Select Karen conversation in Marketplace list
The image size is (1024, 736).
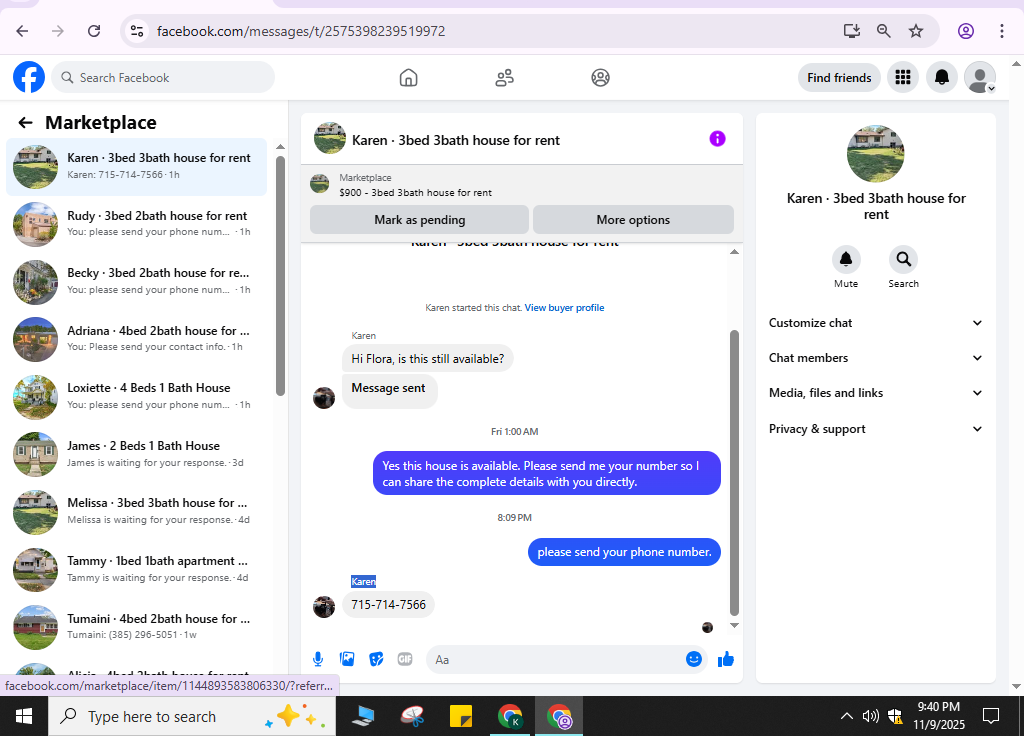tap(136, 167)
